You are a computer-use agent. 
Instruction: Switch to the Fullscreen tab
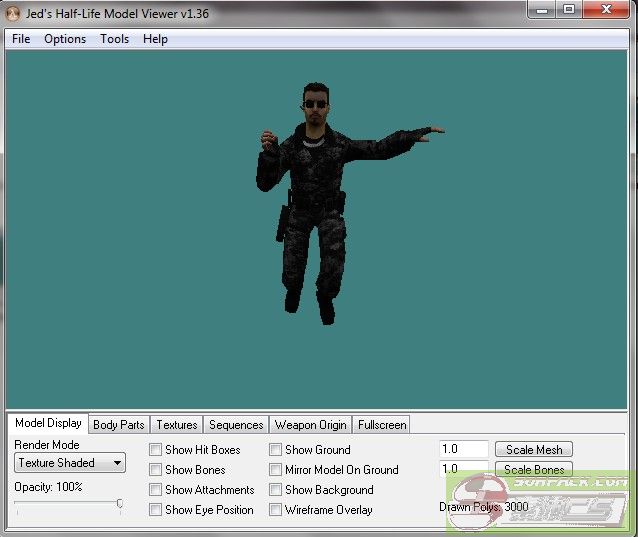pyautogui.click(x=382, y=425)
